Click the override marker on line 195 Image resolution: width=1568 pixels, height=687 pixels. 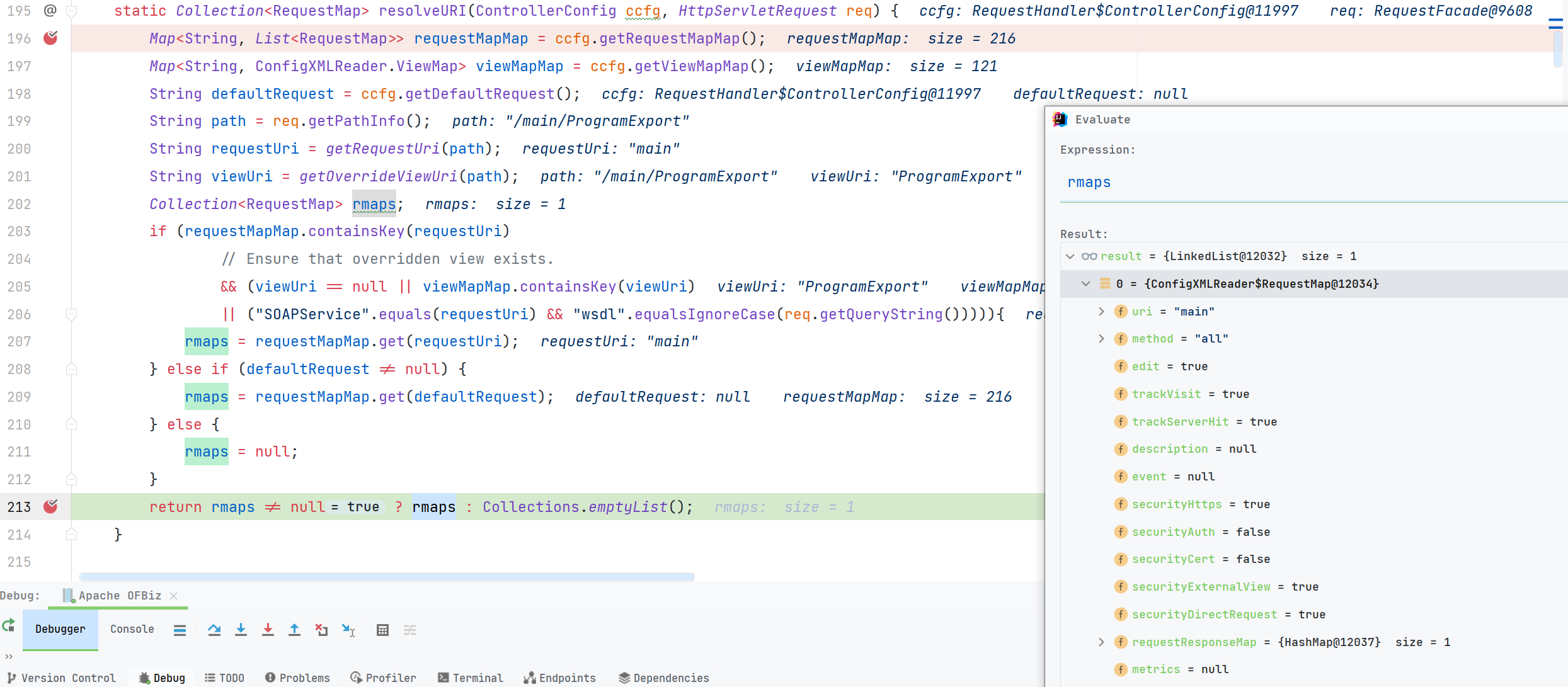point(50,11)
